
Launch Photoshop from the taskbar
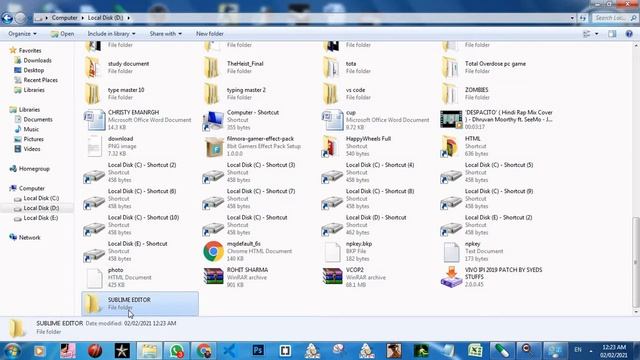point(258,351)
